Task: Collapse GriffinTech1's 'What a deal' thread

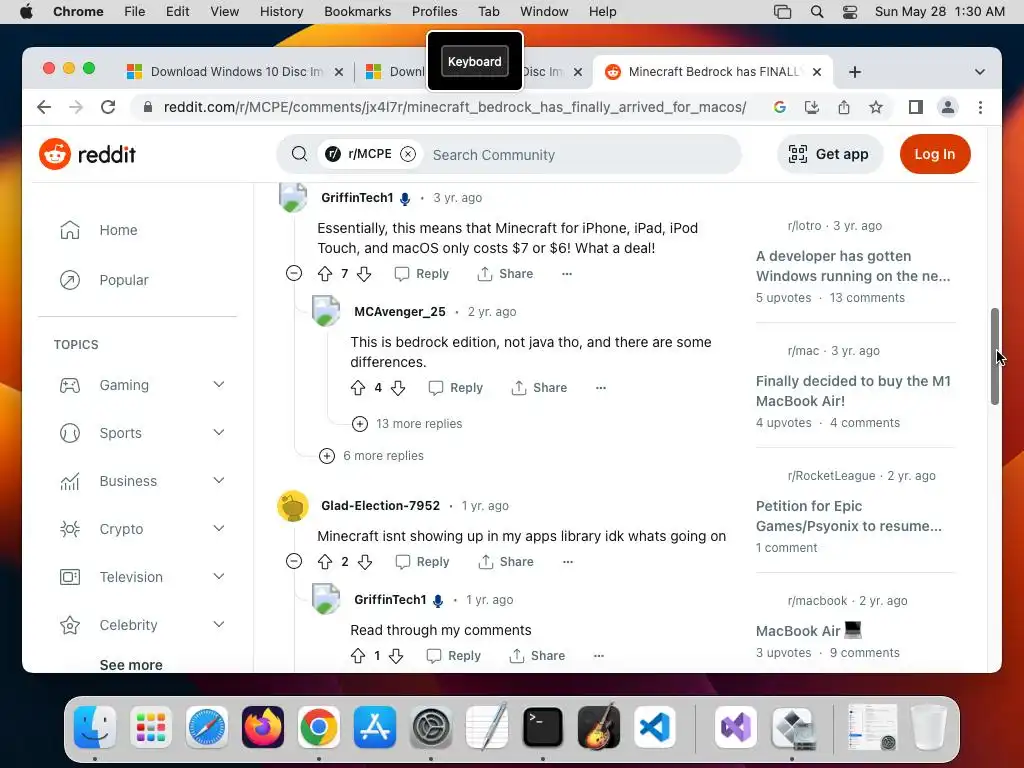Action: pos(294,273)
